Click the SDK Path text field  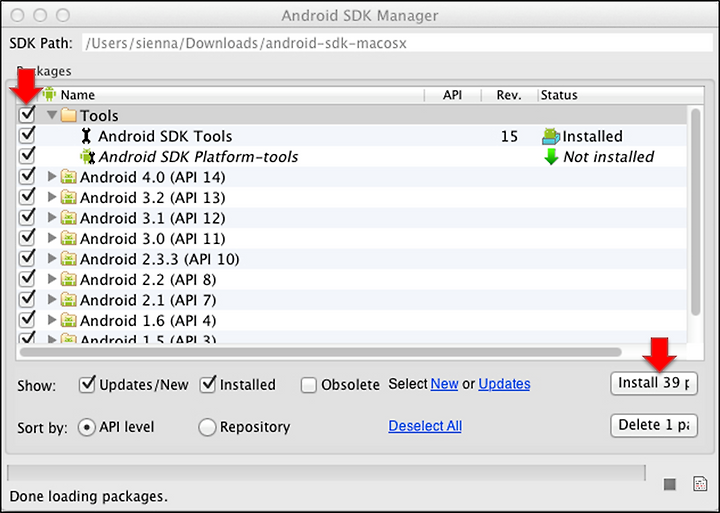tap(397, 43)
